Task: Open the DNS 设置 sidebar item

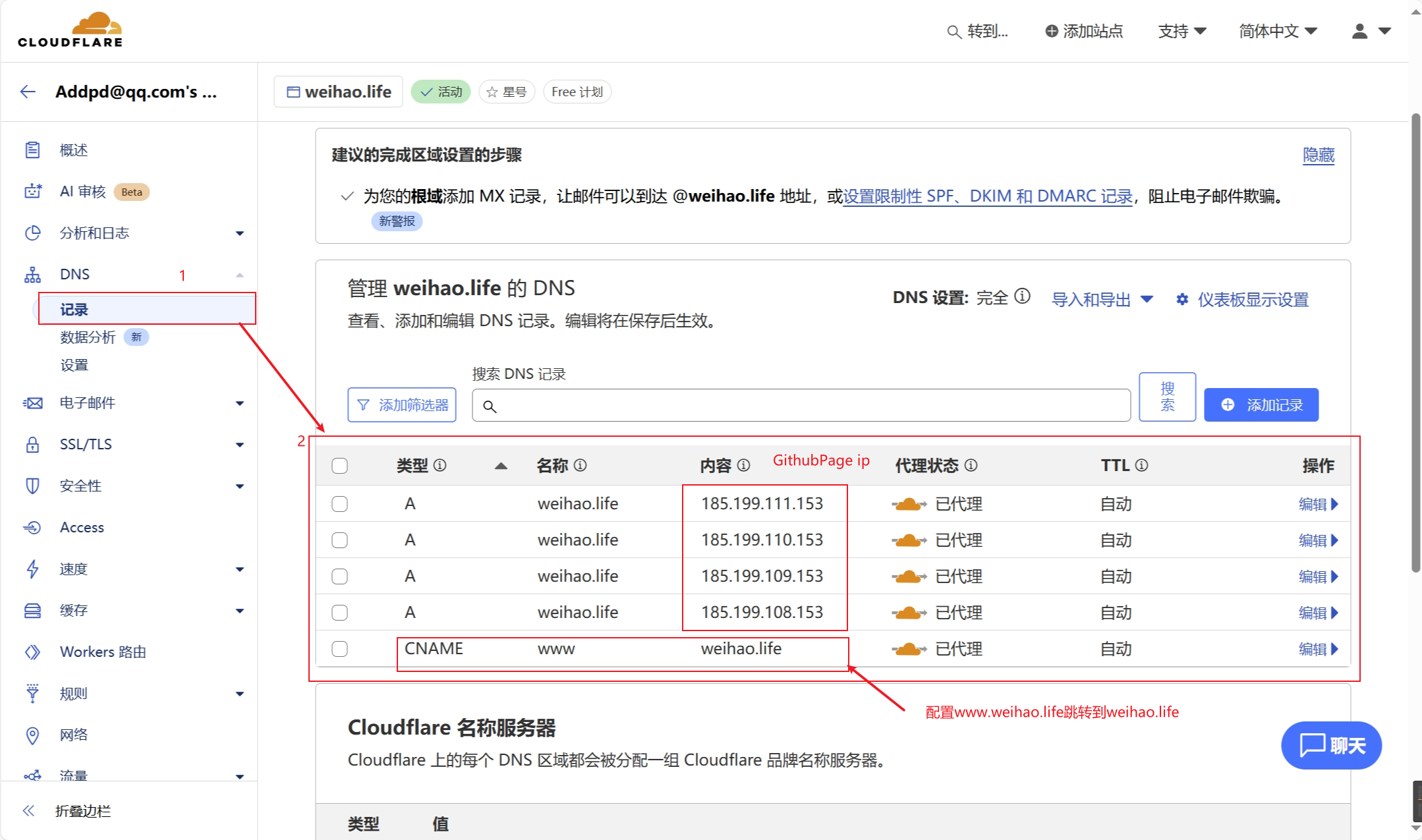Action: (x=74, y=365)
